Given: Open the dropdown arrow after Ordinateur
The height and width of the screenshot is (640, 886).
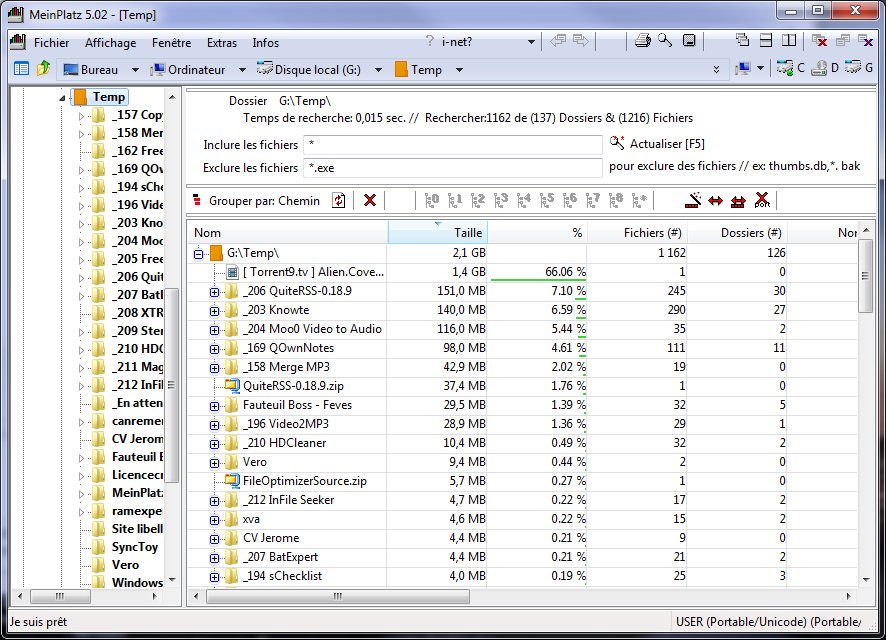Looking at the screenshot, I should click(x=242, y=69).
